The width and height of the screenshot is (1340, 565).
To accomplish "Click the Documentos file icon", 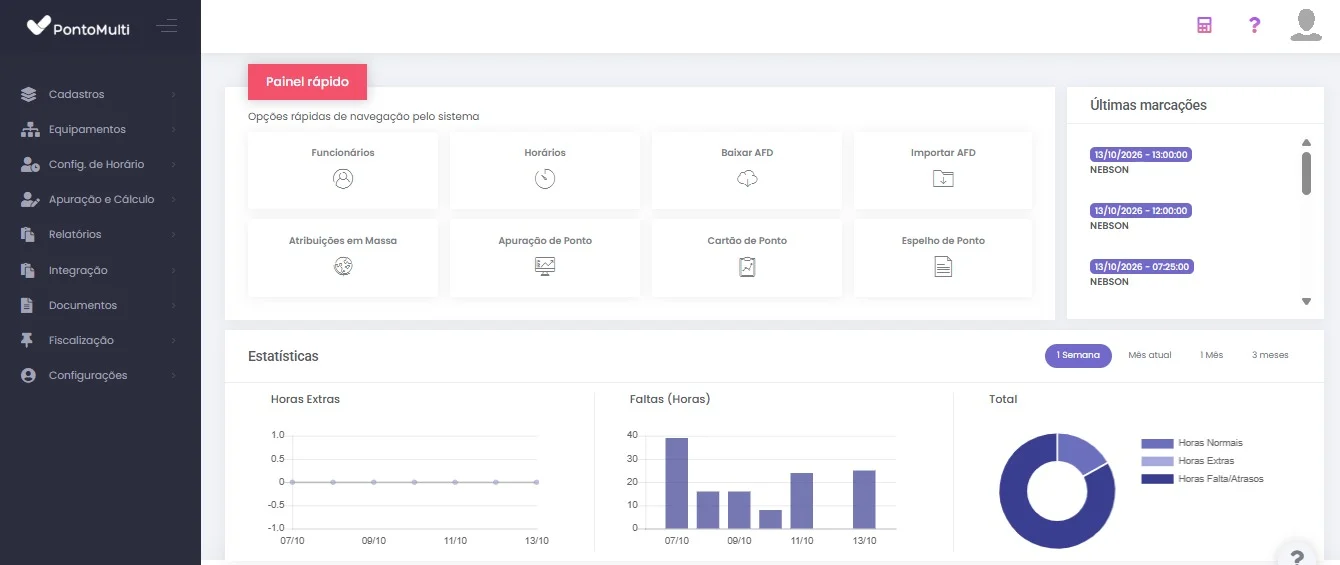I will point(28,305).
